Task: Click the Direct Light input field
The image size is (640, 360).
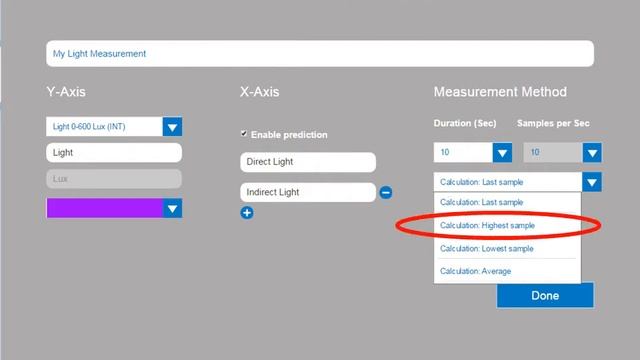Action: pos(308,162)
